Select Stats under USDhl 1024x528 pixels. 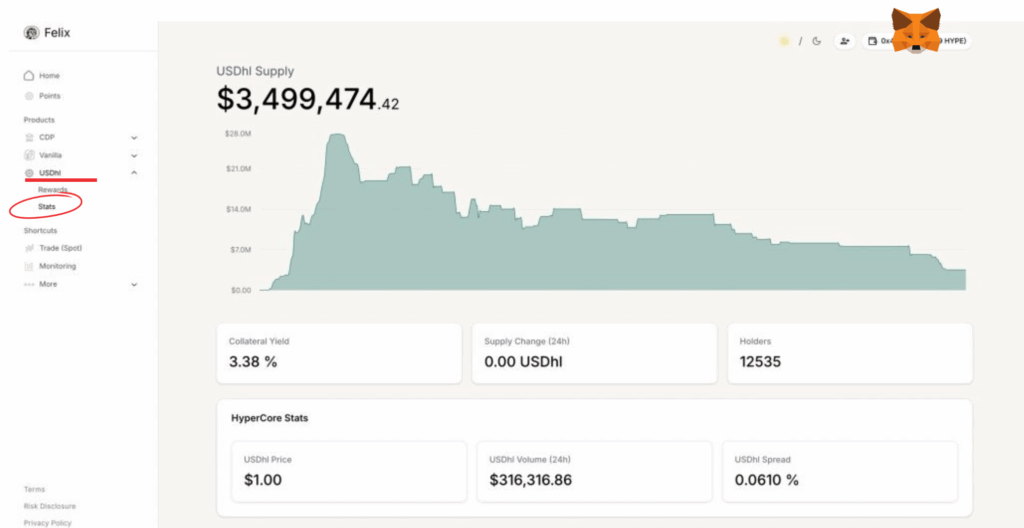pyautogui.click(x=47, y=206)
